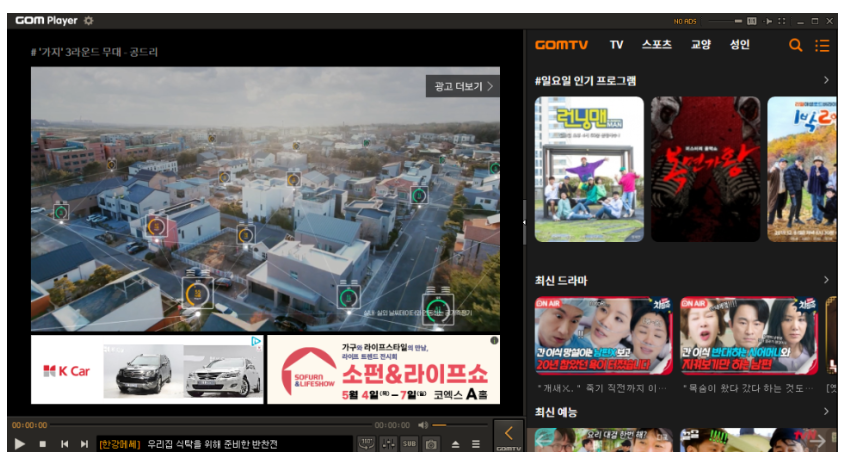Open GOM Player settings gear
Screen dimensions: 844x460
coord(89,20)
